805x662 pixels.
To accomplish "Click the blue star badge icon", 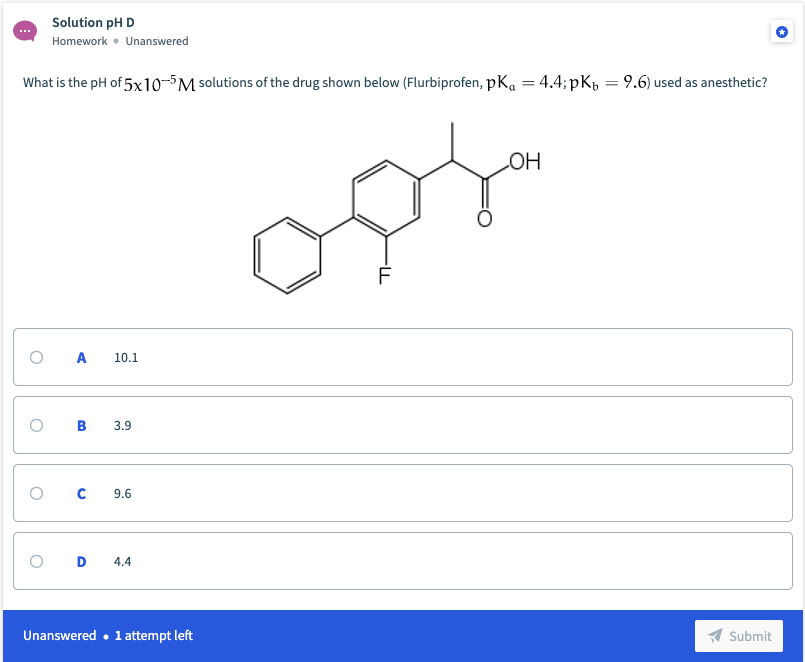I will [x=781, y=31].
